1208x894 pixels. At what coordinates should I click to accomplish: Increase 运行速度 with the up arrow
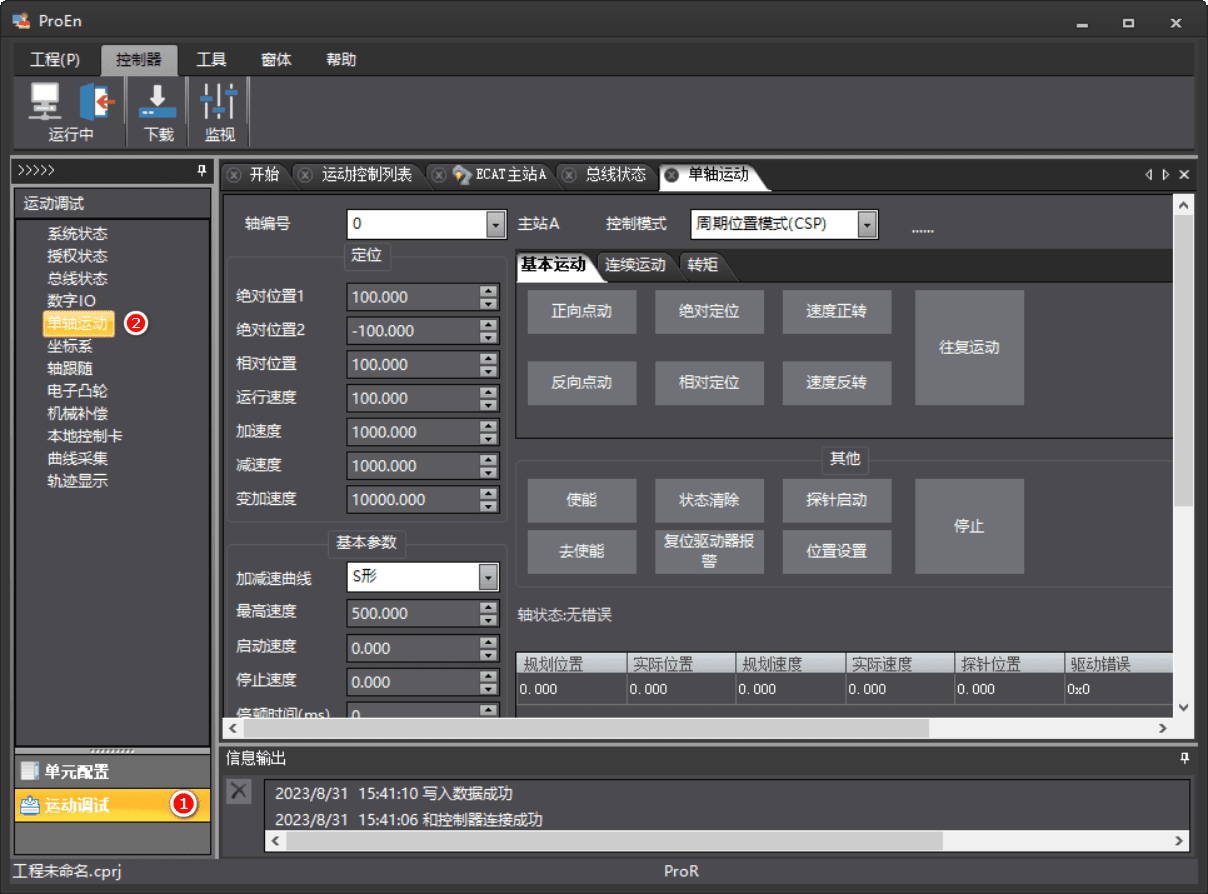488,392
